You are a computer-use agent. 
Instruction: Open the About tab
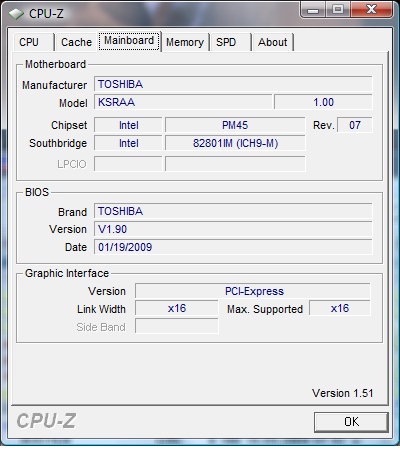273,42
